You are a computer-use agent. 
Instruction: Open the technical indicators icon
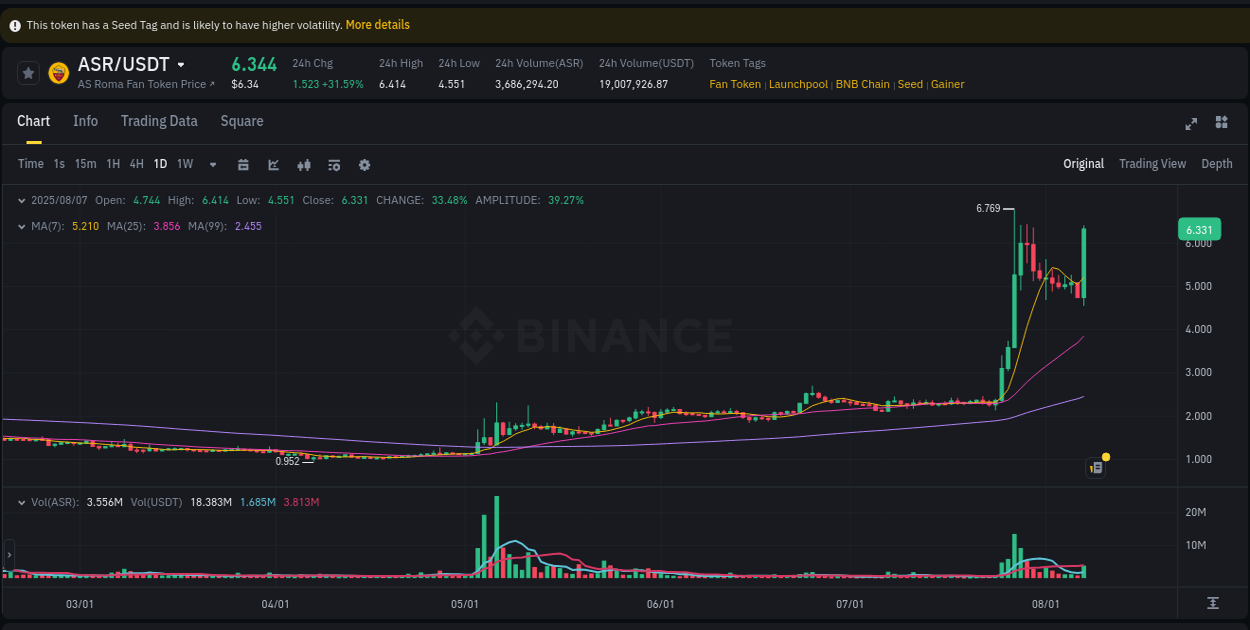pos(304,164)
